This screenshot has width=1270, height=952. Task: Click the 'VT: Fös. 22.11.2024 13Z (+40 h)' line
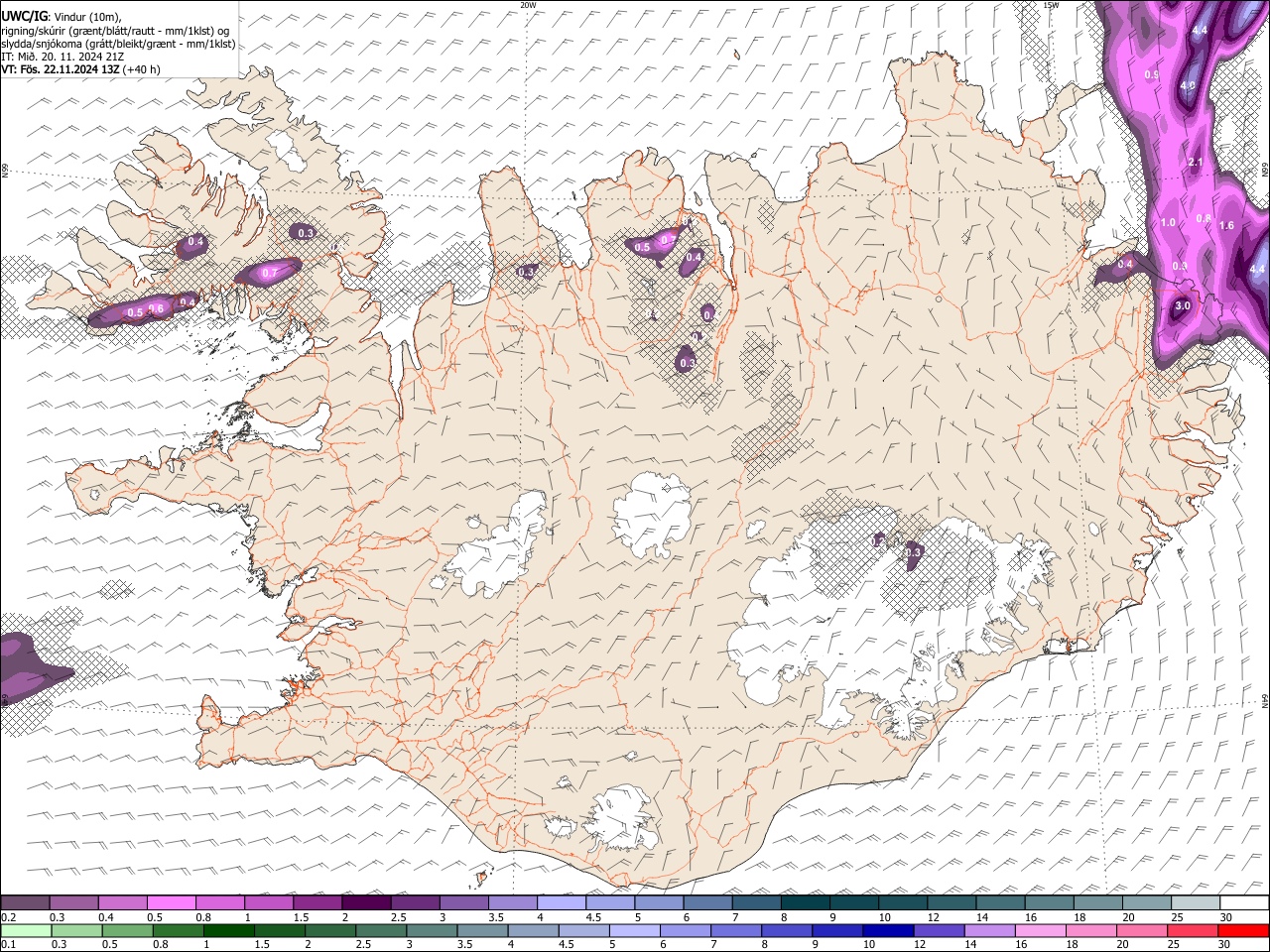(80, 69)
